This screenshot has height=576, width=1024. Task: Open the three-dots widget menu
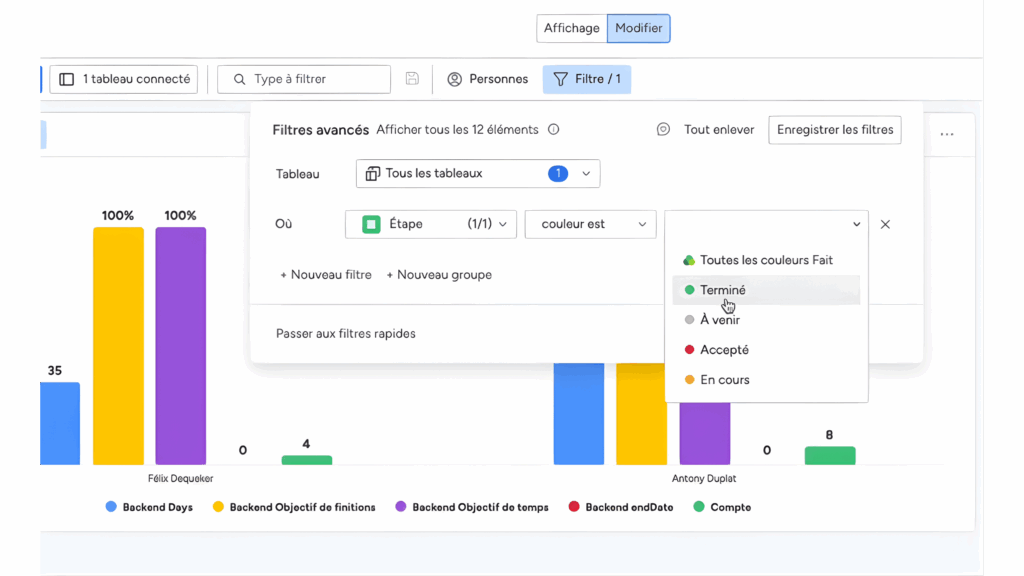point(947,134)
